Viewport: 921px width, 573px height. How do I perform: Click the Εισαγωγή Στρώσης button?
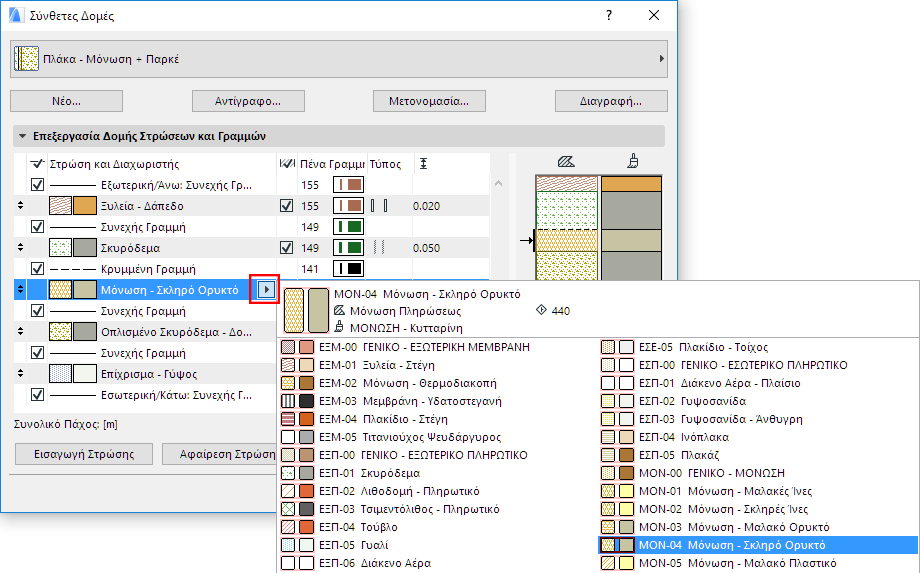pyautogui.click(x=84, y=454)
